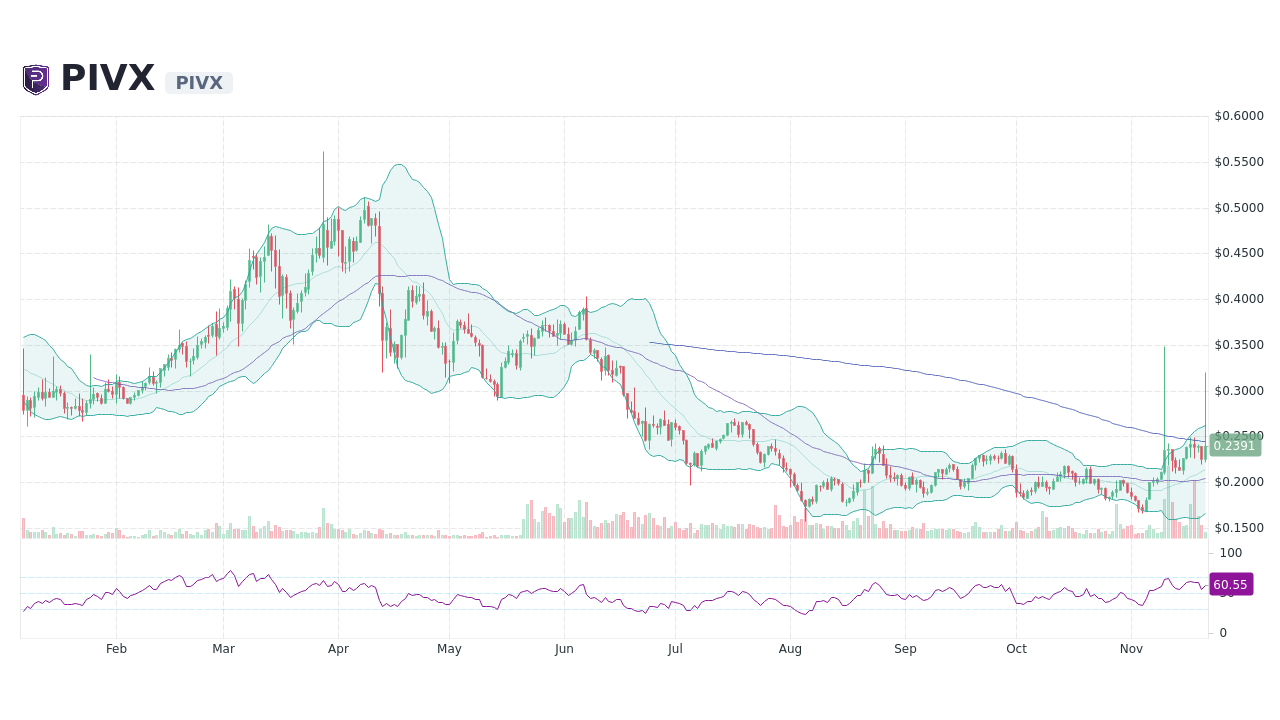Click the $0.5000 price axis label
The height and width of the screenshot is (720, 1280).
[1239, 208]
